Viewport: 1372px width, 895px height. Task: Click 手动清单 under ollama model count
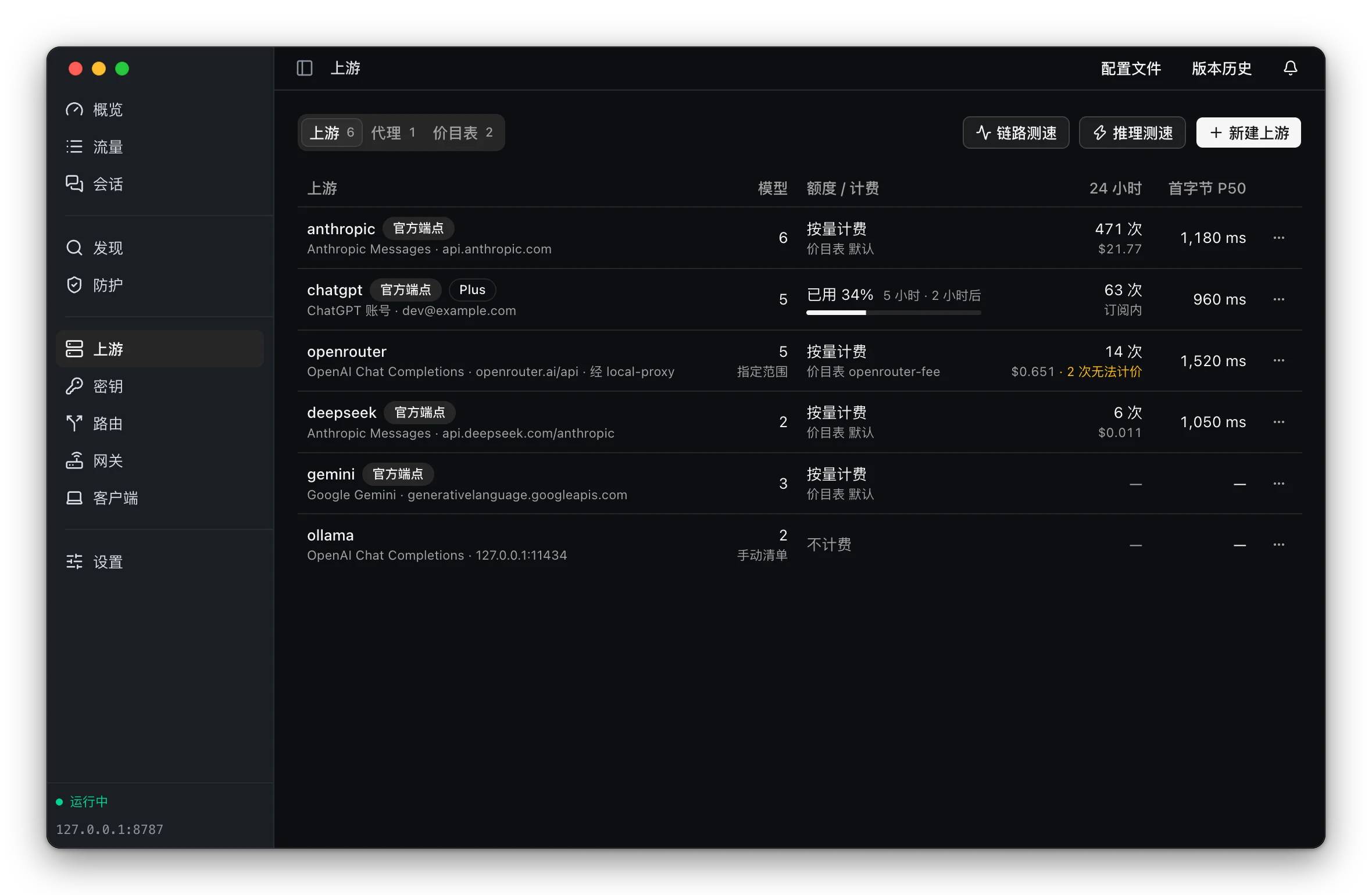click(x=762, y=555)
